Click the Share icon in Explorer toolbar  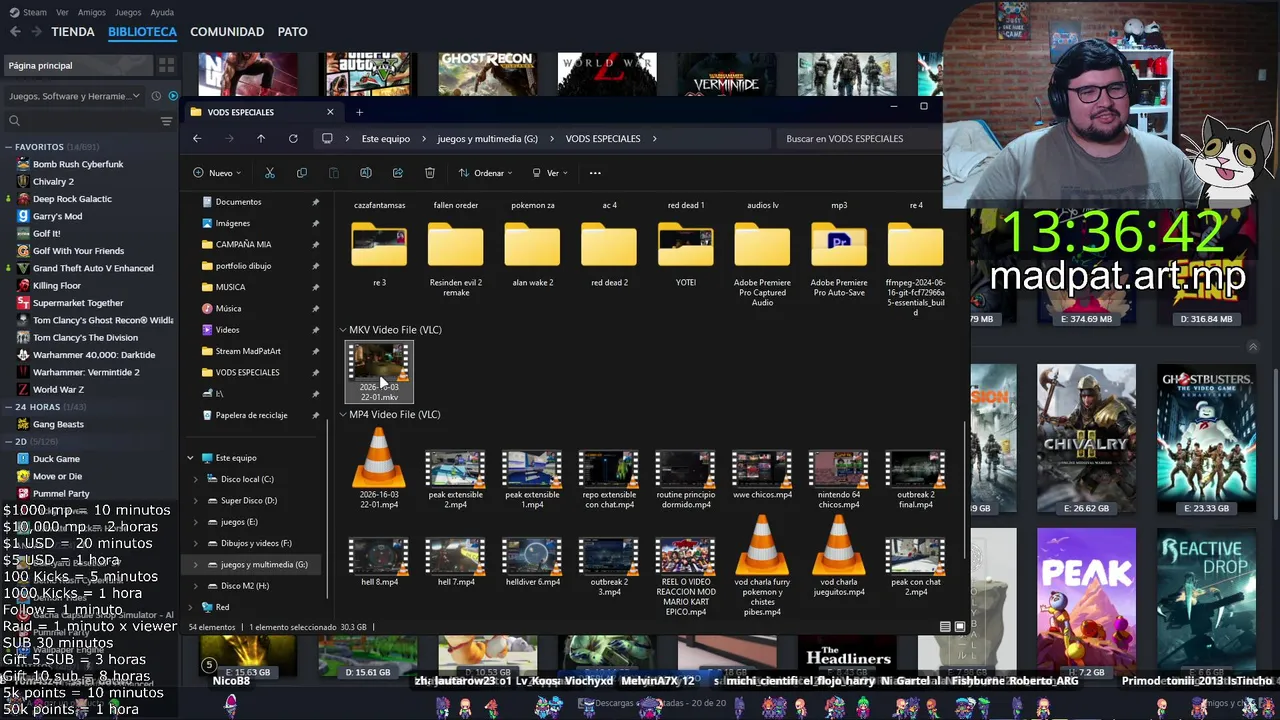[398, 173]
